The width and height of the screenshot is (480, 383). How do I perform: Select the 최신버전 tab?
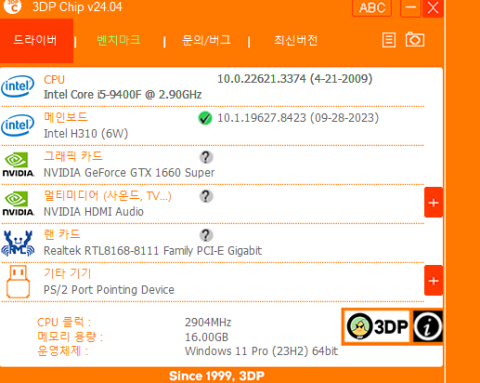point(295,40)
